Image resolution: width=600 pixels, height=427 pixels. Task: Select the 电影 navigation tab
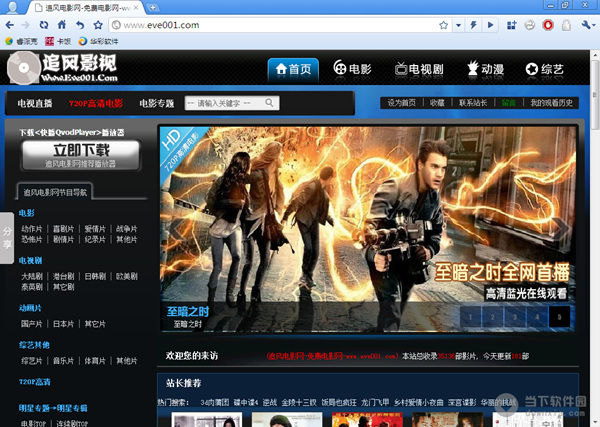(352, 69)
